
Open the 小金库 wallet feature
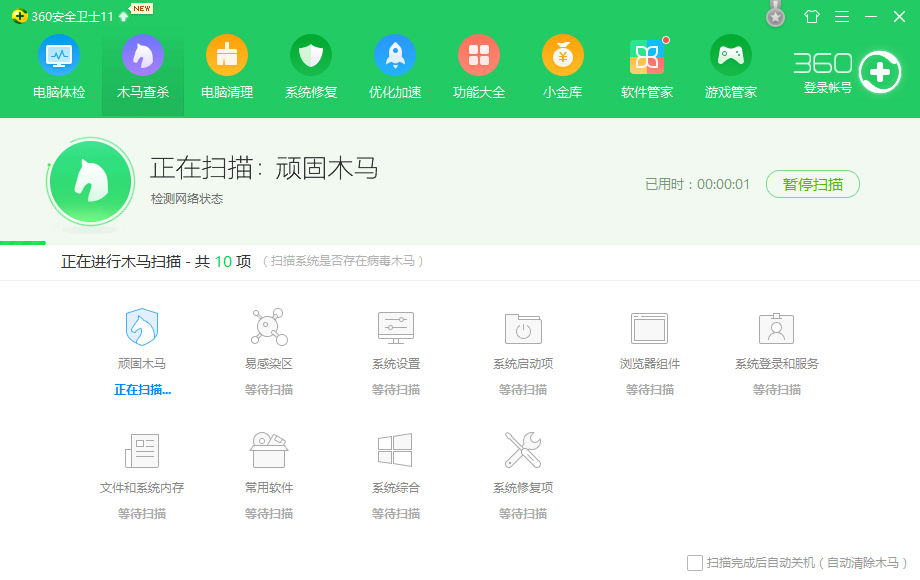click(562, 65)
